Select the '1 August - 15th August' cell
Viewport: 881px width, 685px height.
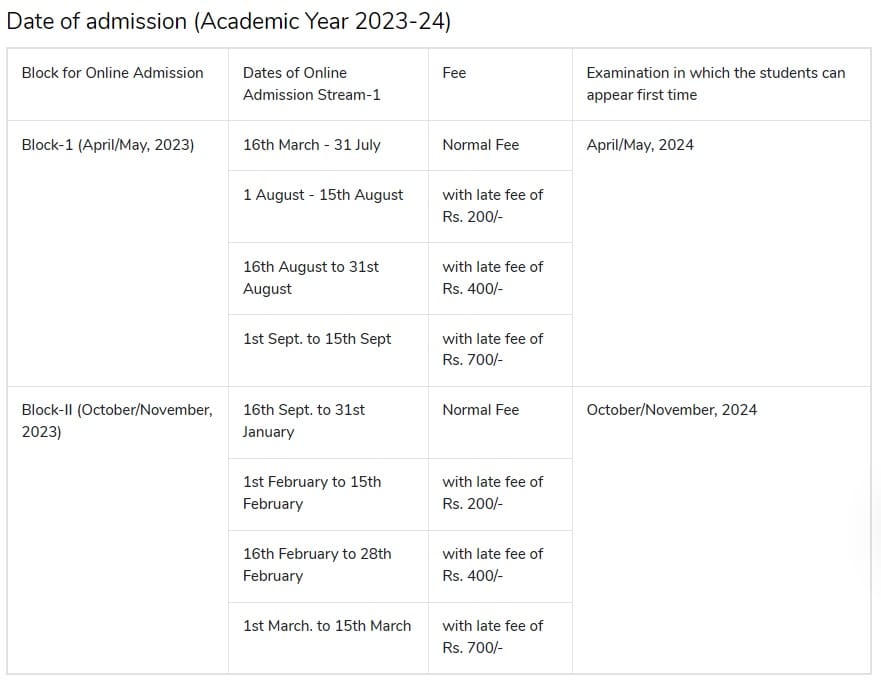coord(323,195)
